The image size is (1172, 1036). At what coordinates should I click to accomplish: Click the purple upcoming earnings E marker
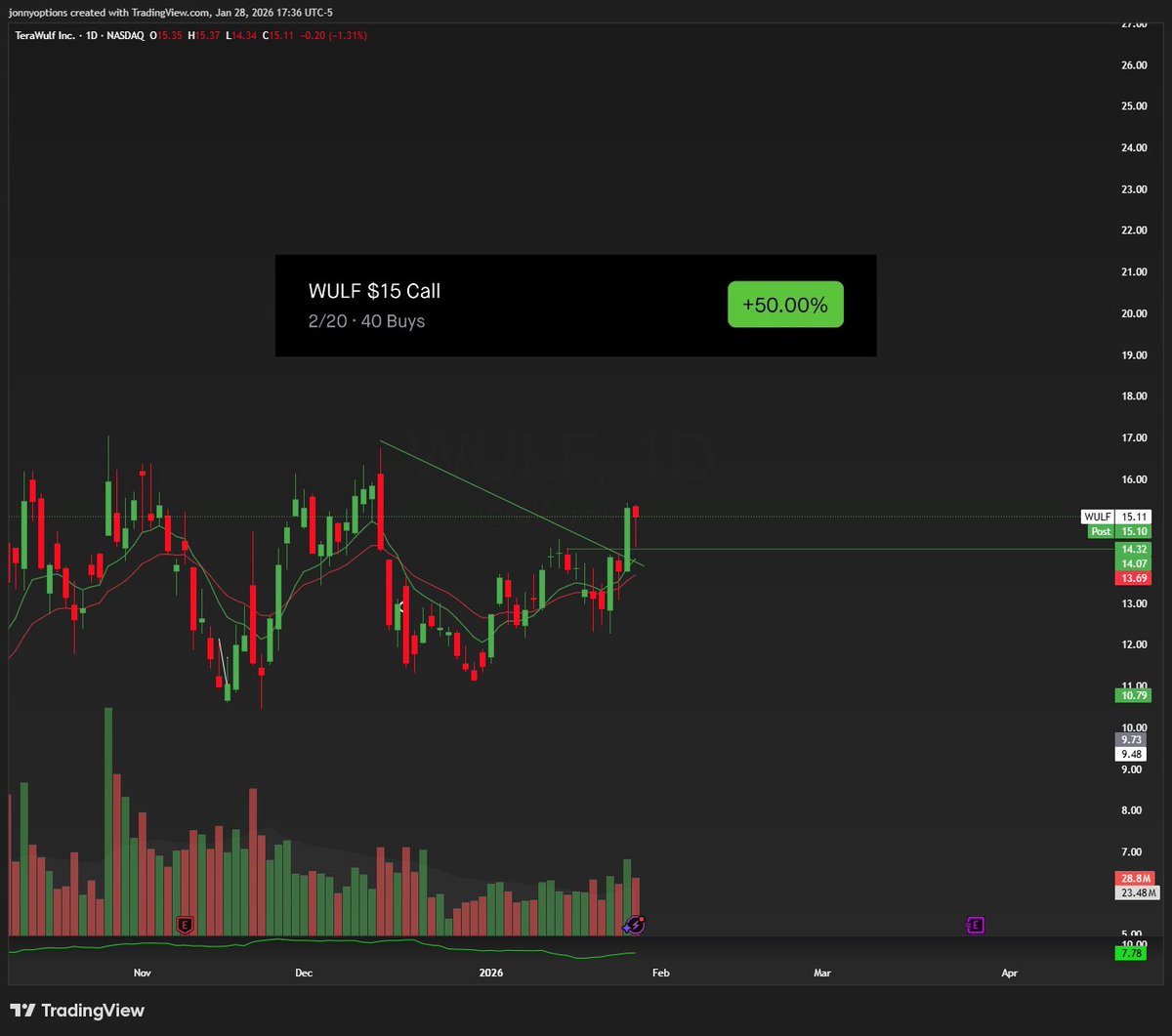pyautogui.click(x=974, y=924)
